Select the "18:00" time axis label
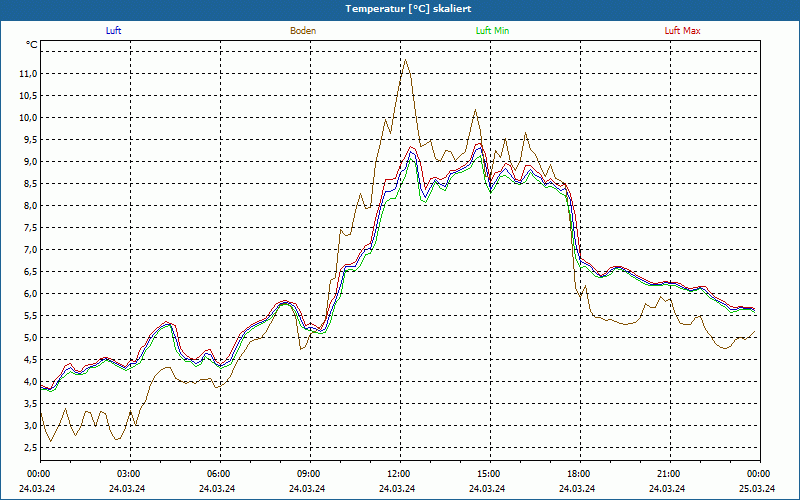The height and width of the screenshot is (500, 800). (x=581, y=473)
